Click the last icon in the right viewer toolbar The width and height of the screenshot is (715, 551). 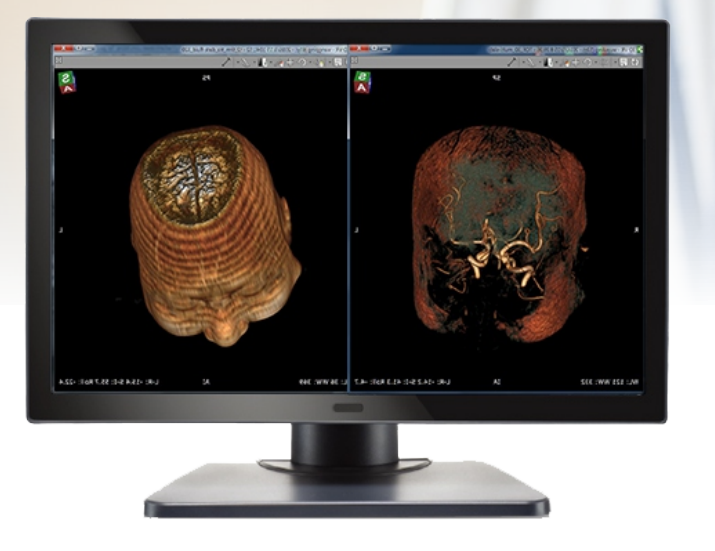pyautogui.click(x=636, y=62)
